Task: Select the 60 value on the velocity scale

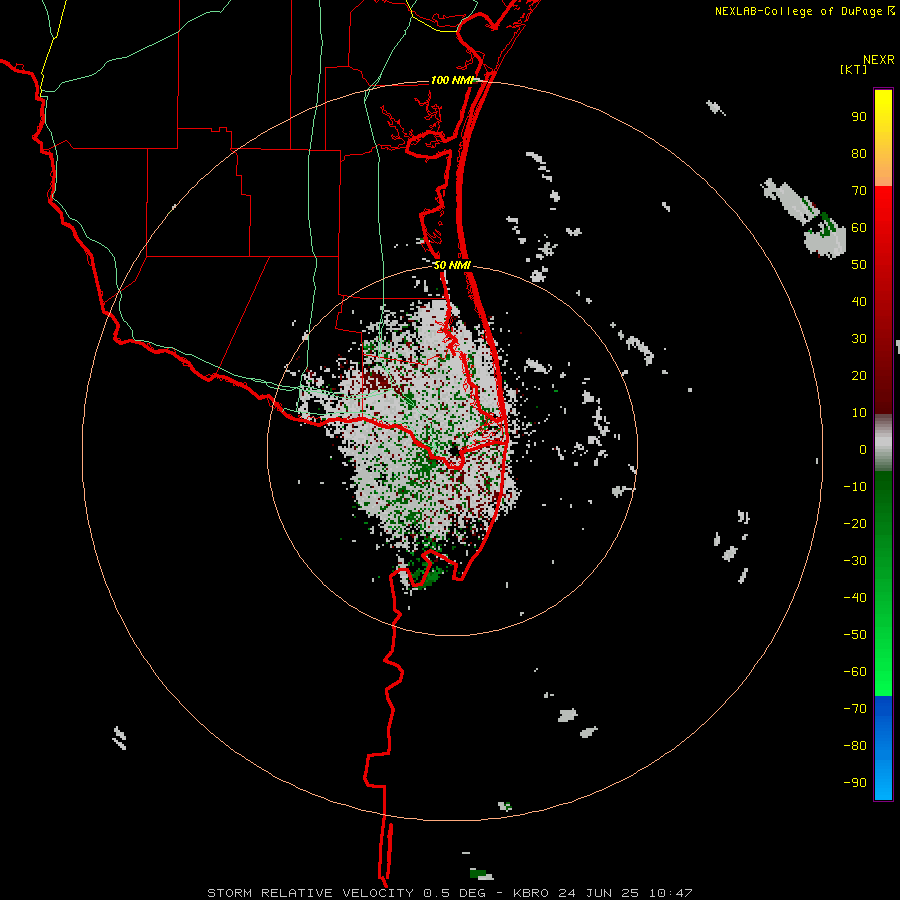Action: (859, 227)
